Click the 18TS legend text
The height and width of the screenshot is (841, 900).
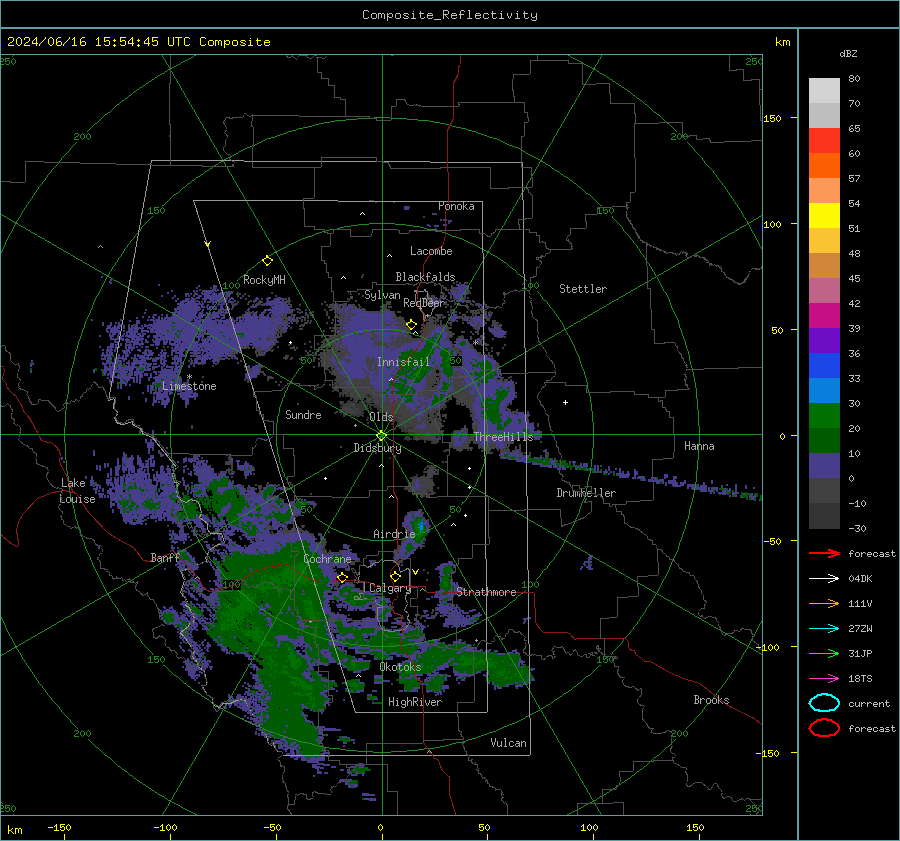click(860, 679)
